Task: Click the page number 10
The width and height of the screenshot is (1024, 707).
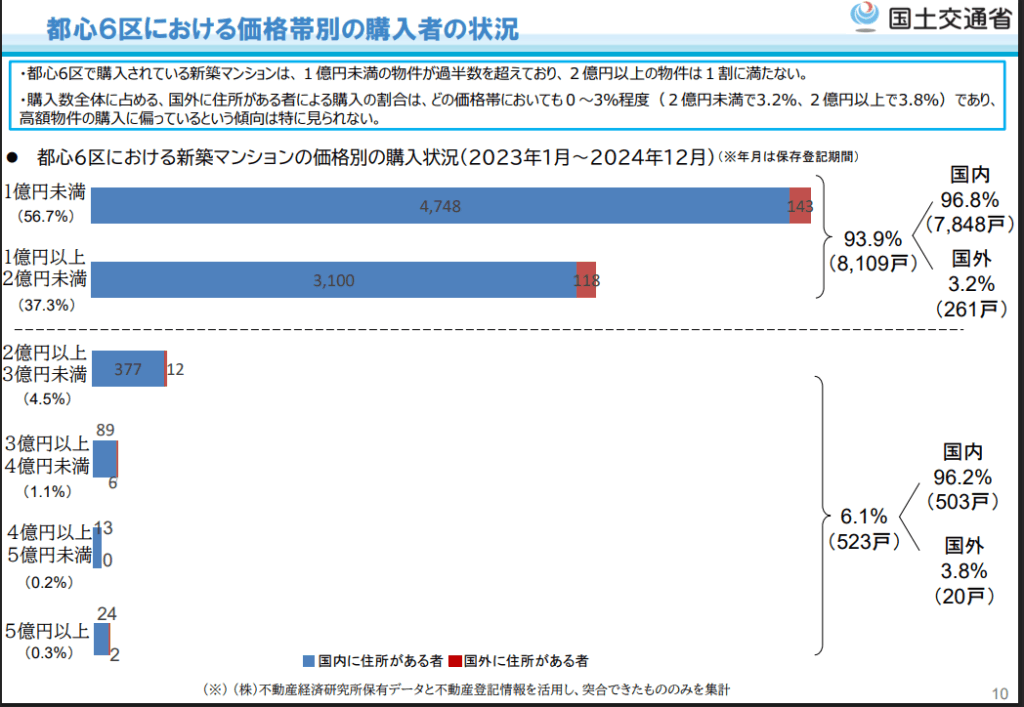Action: 999,693
